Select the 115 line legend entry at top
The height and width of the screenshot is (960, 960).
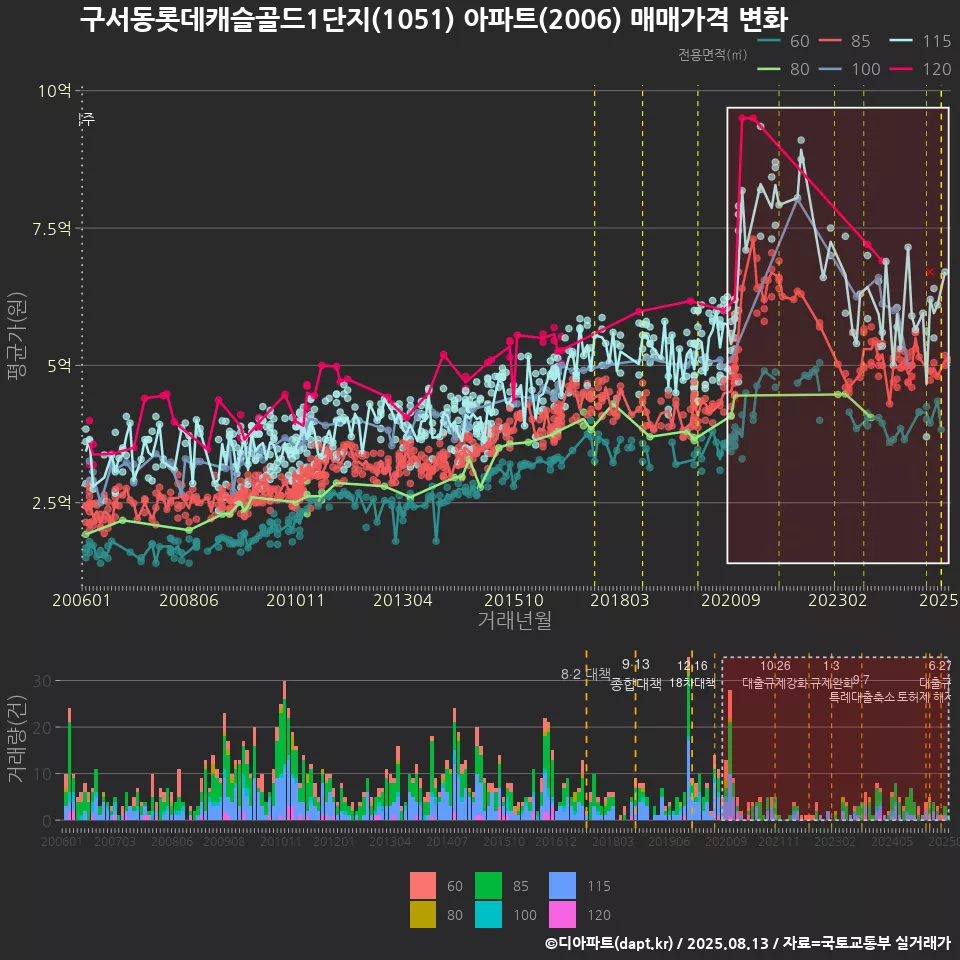click(x=921, y=41)
